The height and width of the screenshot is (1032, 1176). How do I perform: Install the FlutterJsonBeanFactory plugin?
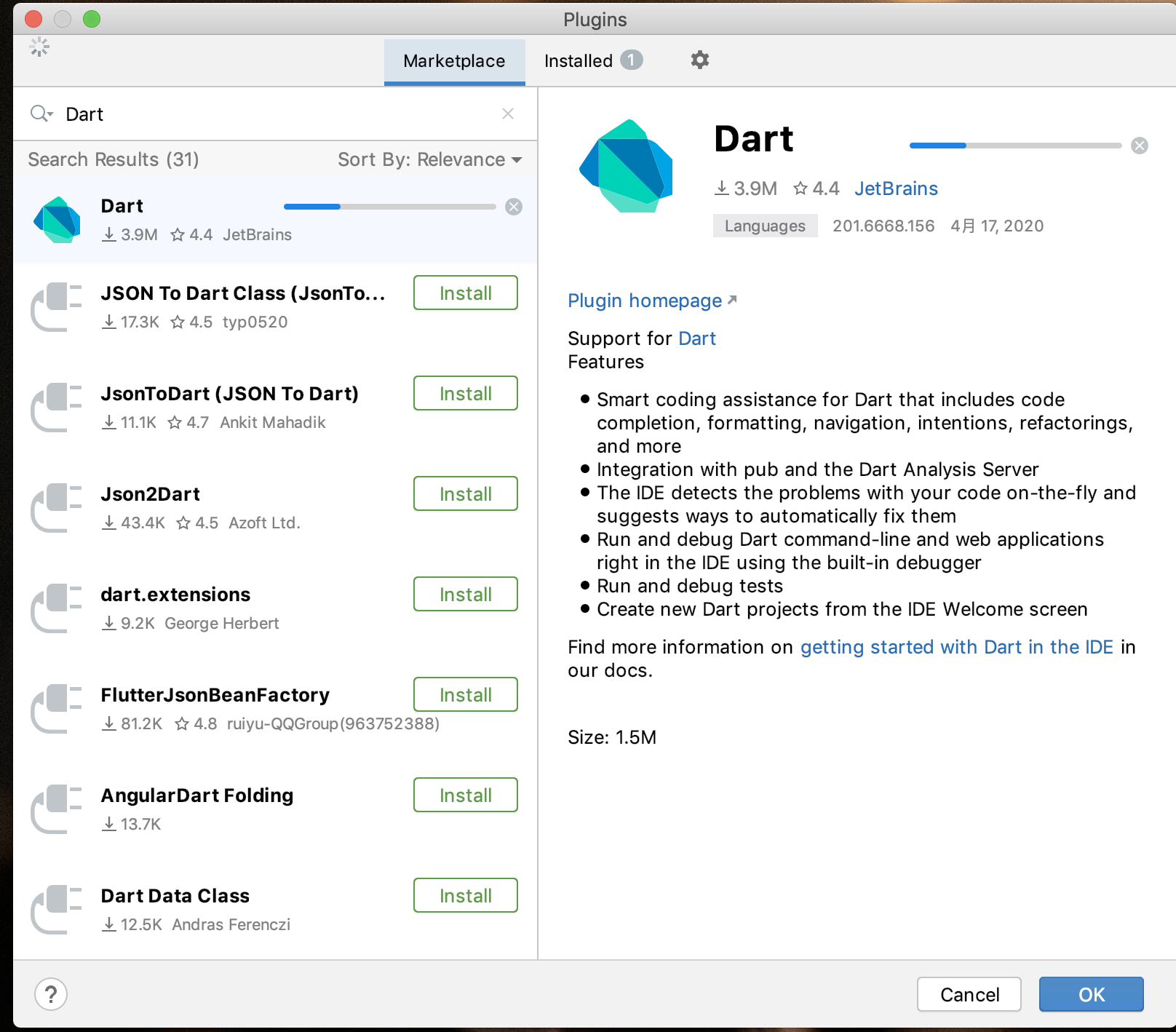(466, 694)
